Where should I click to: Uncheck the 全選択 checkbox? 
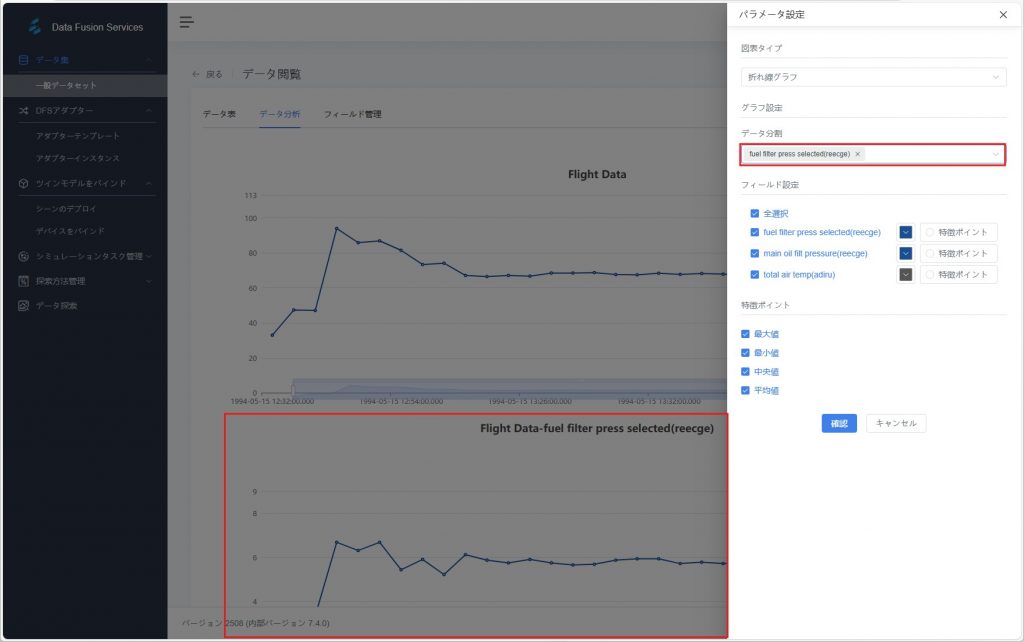coord(755,213)
